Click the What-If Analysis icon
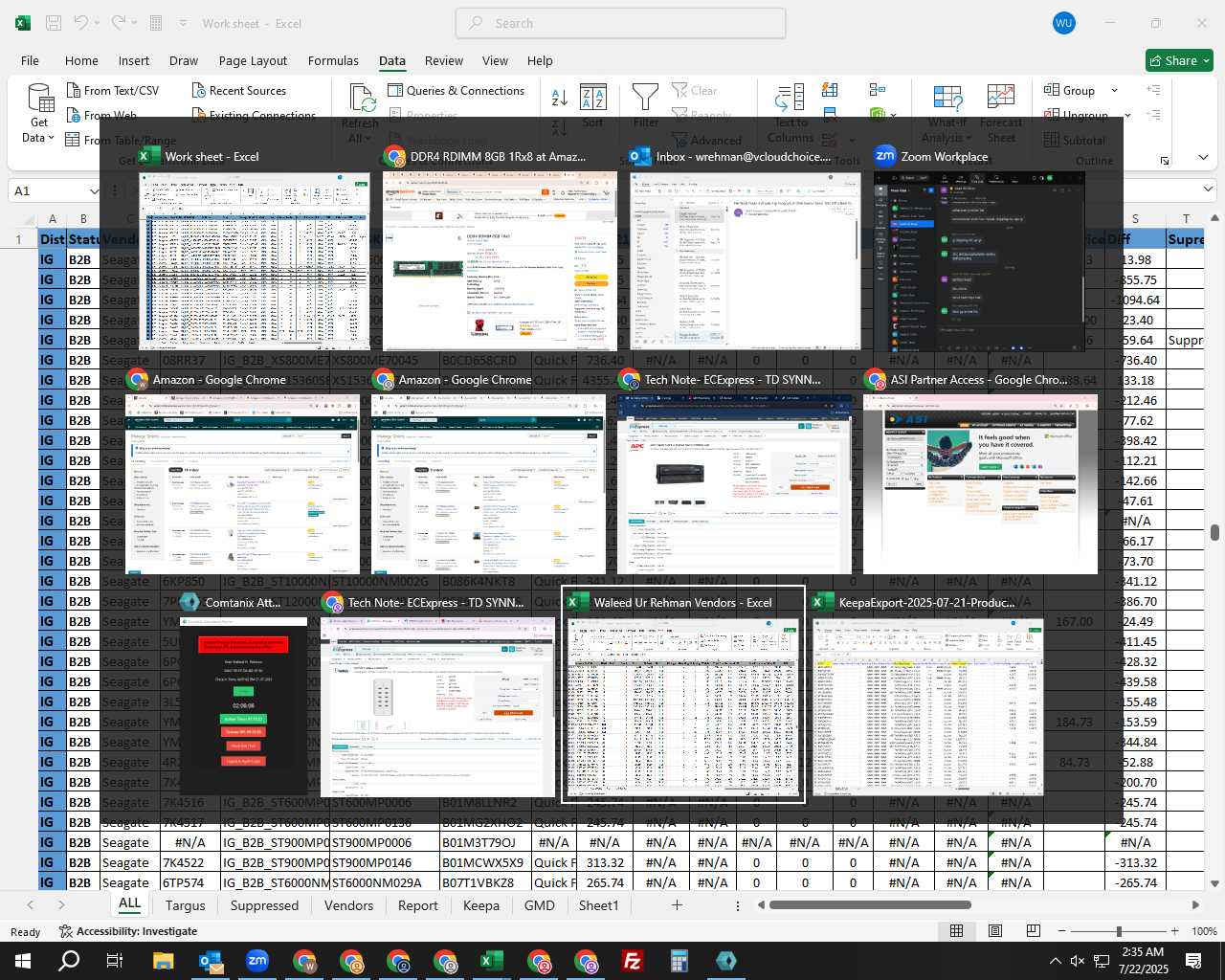 947,98
